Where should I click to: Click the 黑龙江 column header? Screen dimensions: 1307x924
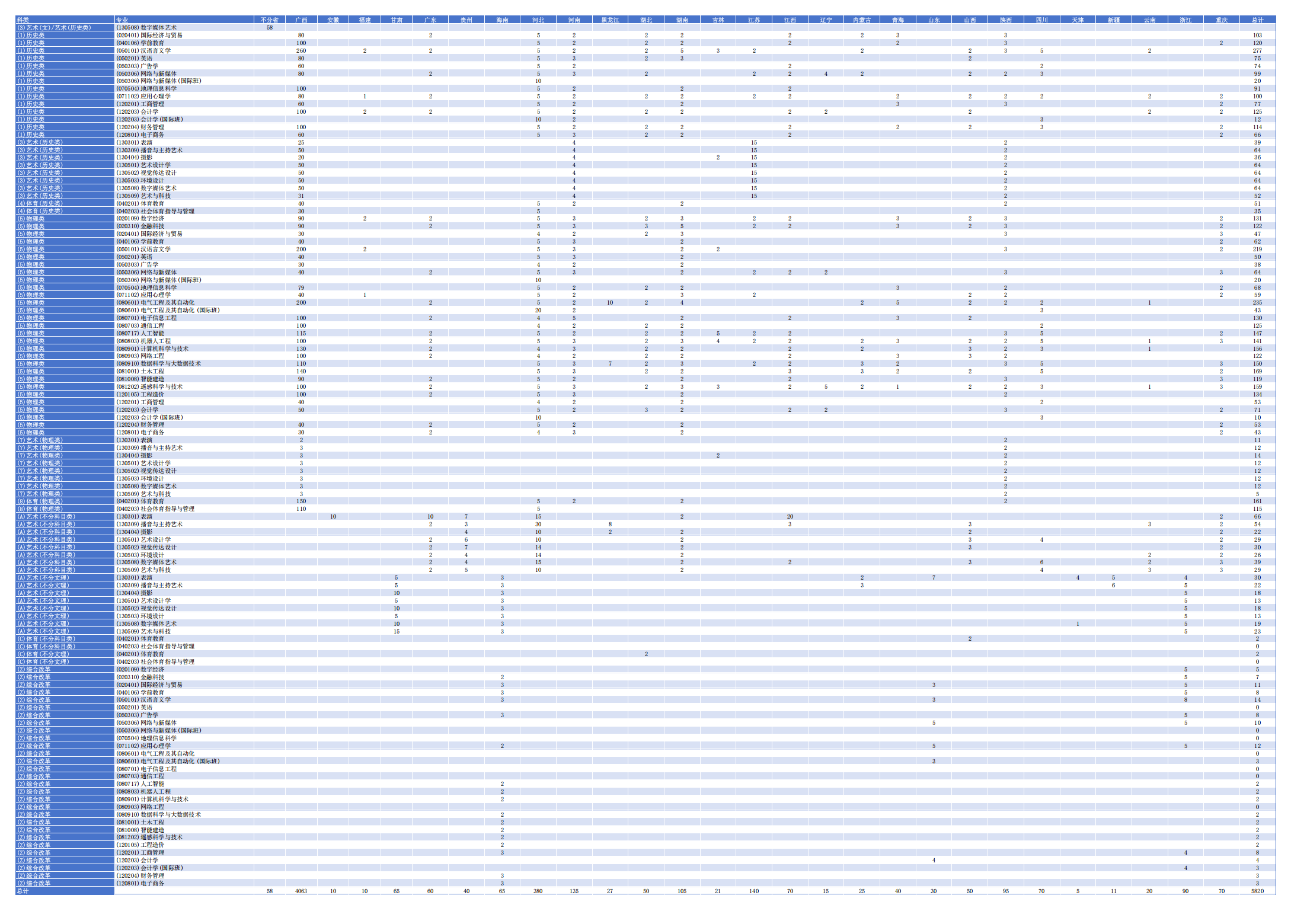pyautogui.click(x=610, y=20)
